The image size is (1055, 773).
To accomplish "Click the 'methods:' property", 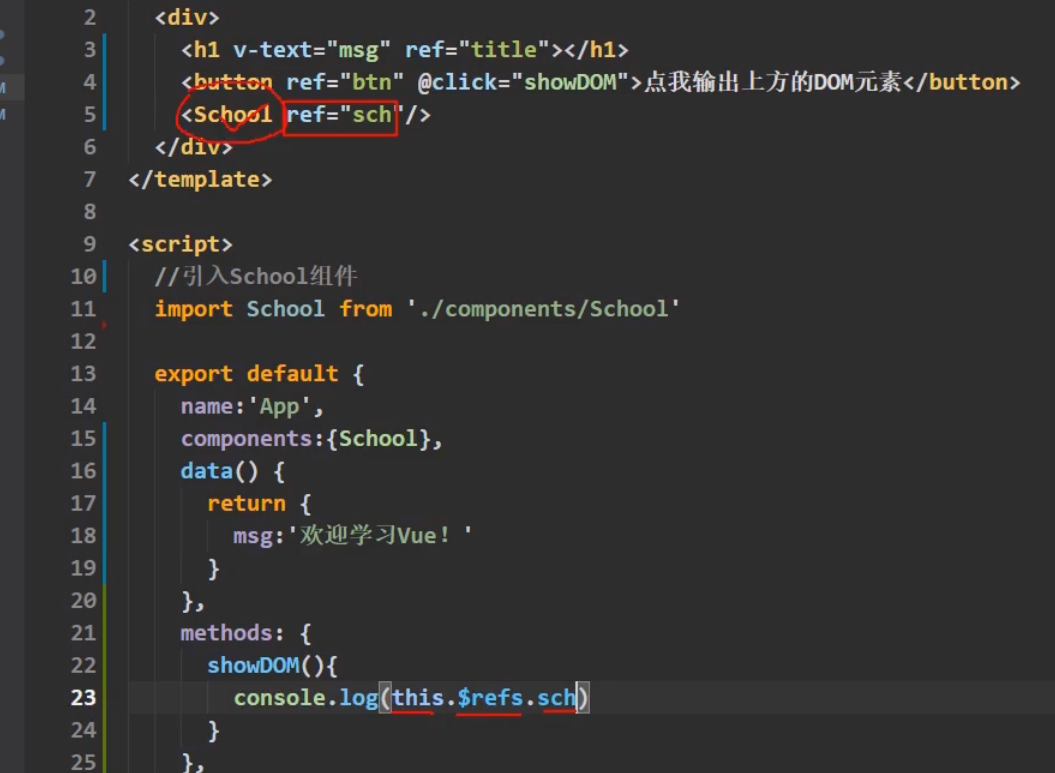I will (x=232, y=633).
